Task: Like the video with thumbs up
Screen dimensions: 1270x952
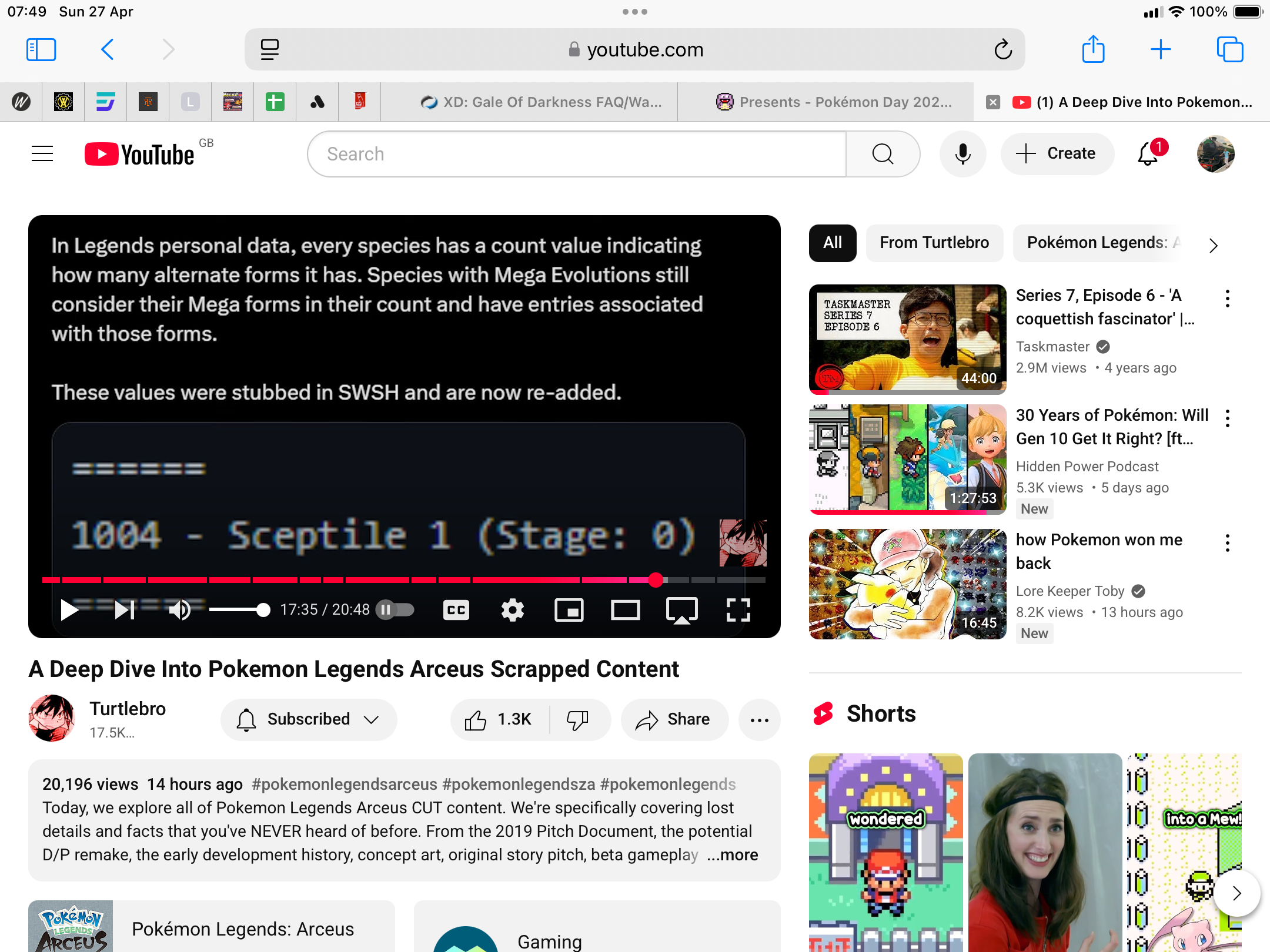Action: click(x=499, y=720)
